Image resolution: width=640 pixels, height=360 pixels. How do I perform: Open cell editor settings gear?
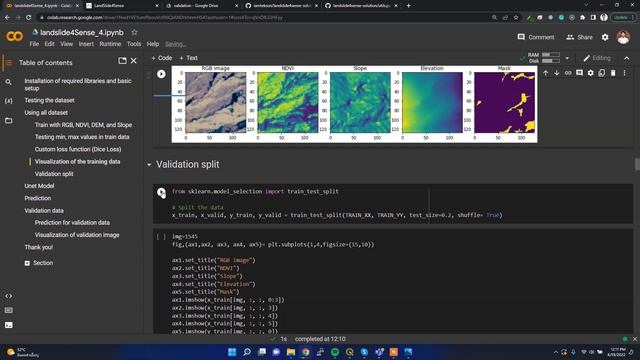[x=591, y=73]
